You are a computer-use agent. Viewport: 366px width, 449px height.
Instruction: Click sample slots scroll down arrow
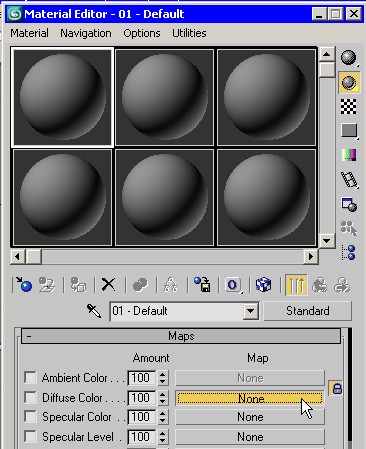pos(327,240)
